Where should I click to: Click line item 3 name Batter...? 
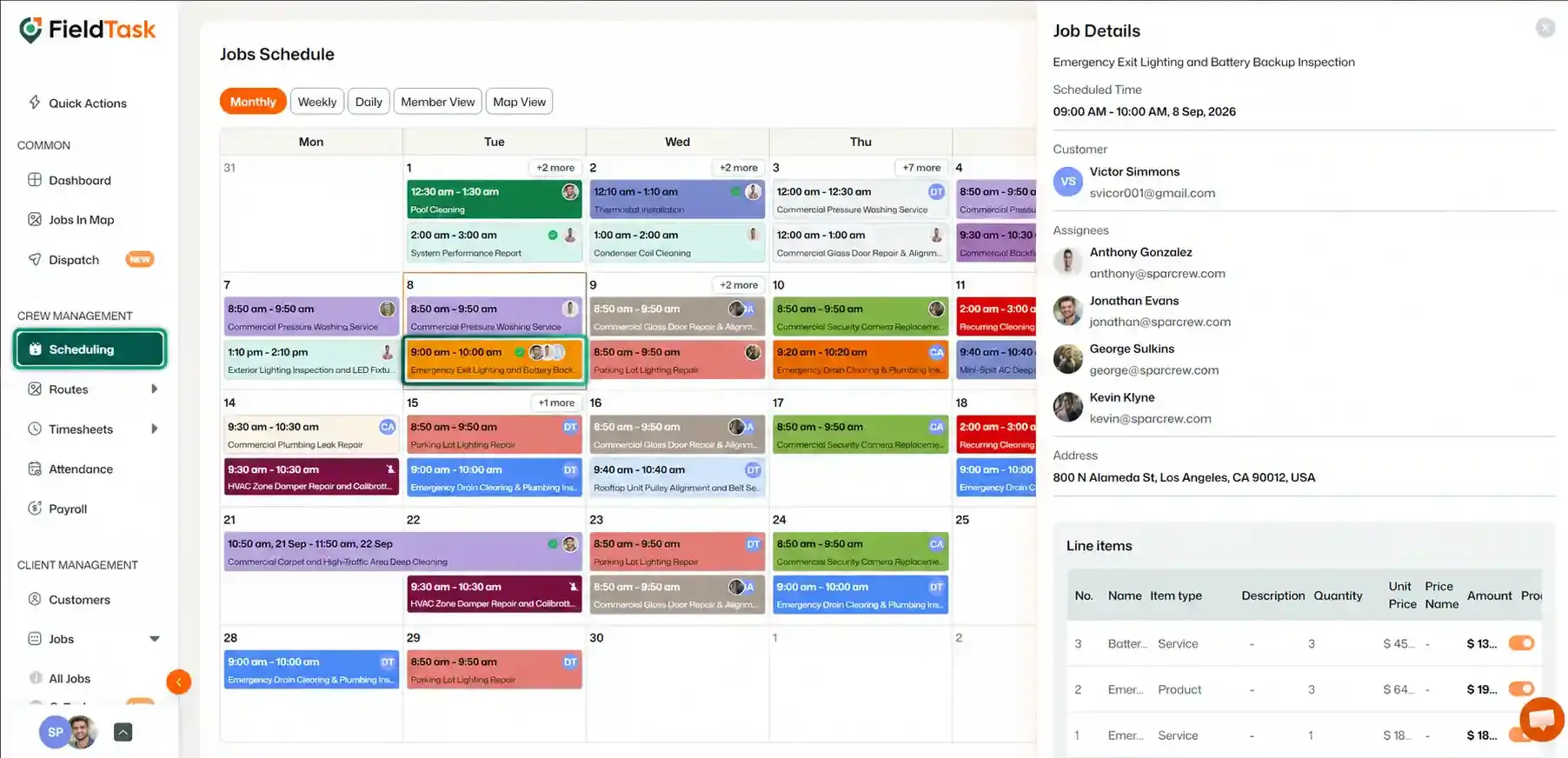[x=1127, y=643]
